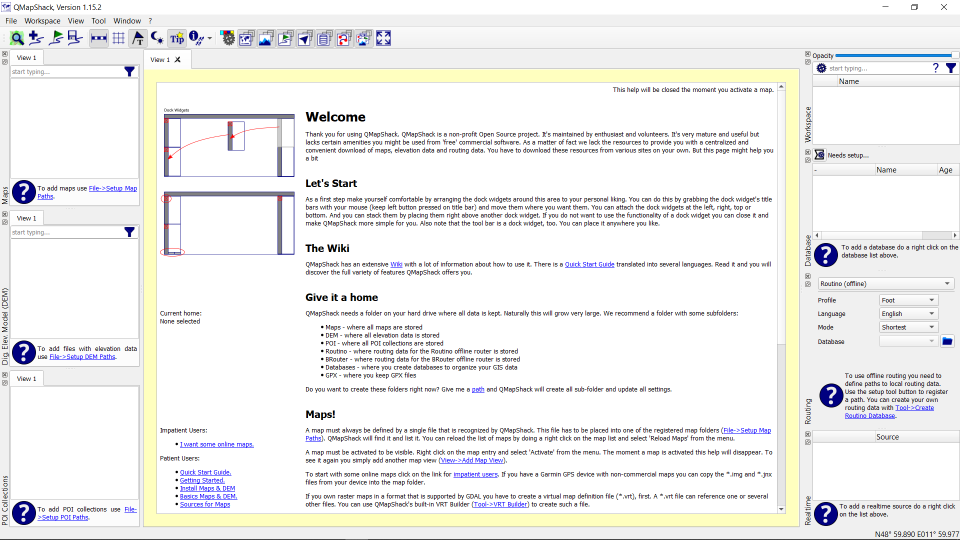The height and width of the screenshot is (540, 960).
Task: Open the Workspace menu
Action: [x=42, y=21]
